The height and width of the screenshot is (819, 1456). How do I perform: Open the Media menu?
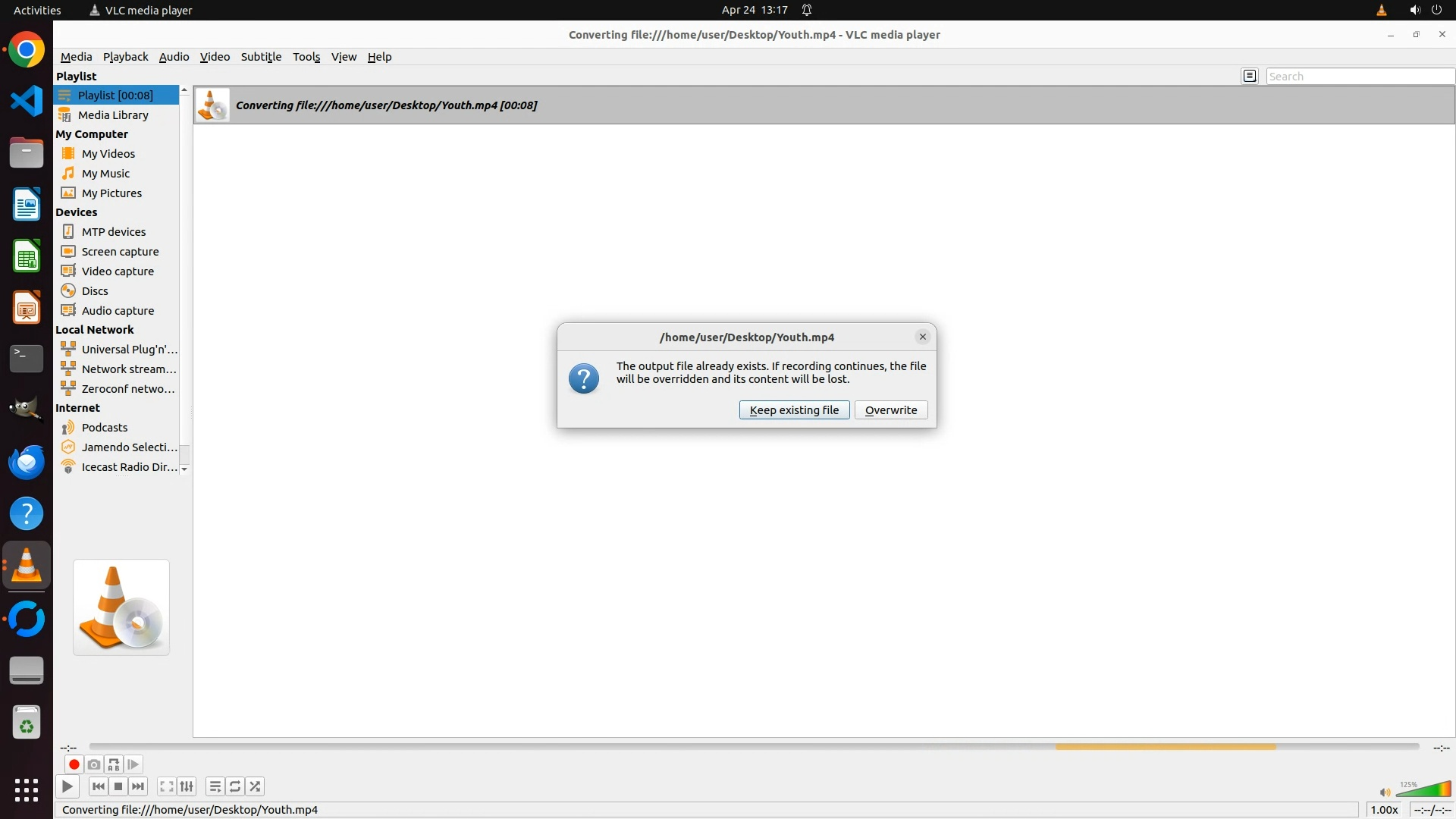tap(76, 57)
